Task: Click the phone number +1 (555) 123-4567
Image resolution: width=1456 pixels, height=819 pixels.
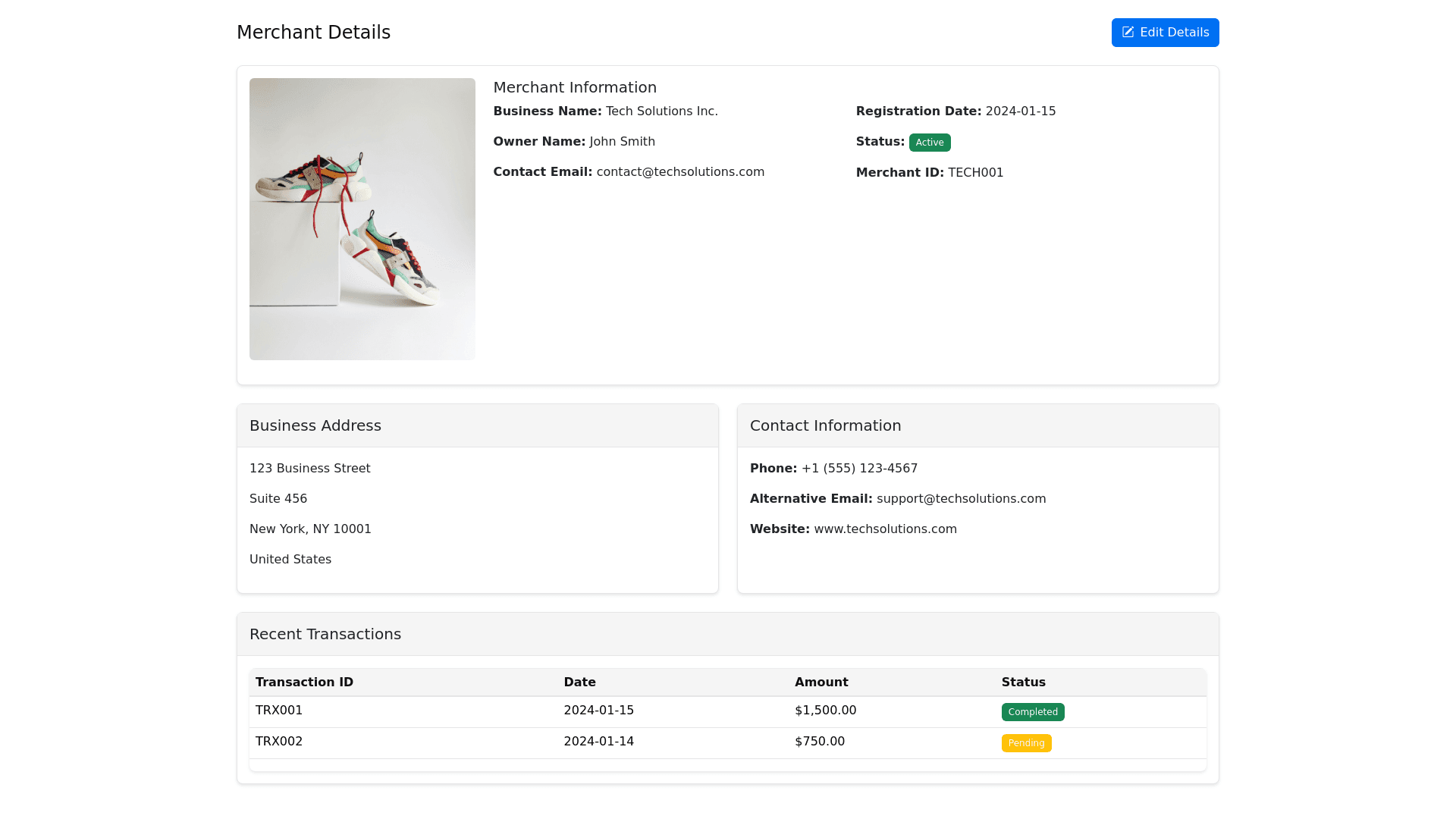Action: tap(859, 469)
